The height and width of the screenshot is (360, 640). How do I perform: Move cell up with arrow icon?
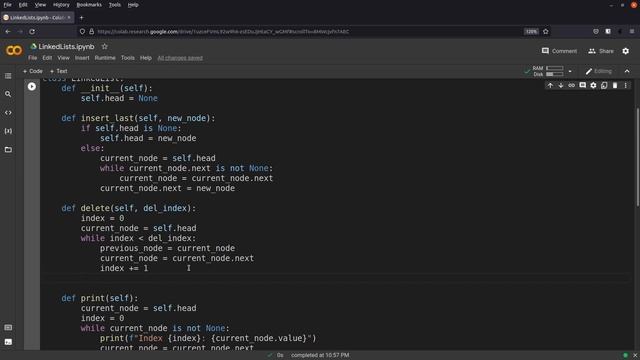click(550, 85)
